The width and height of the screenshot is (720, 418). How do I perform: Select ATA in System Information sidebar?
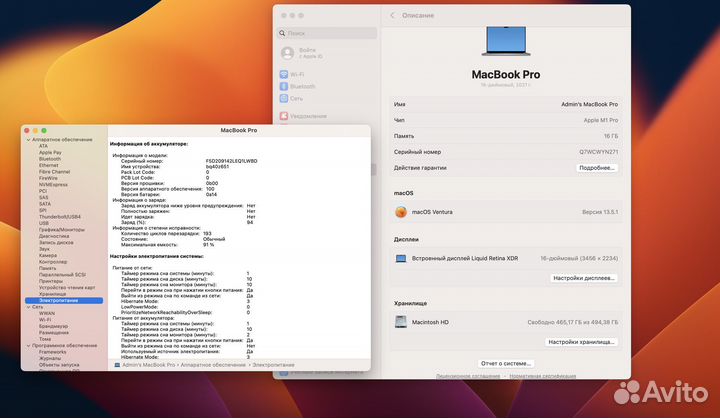point(43,146)
